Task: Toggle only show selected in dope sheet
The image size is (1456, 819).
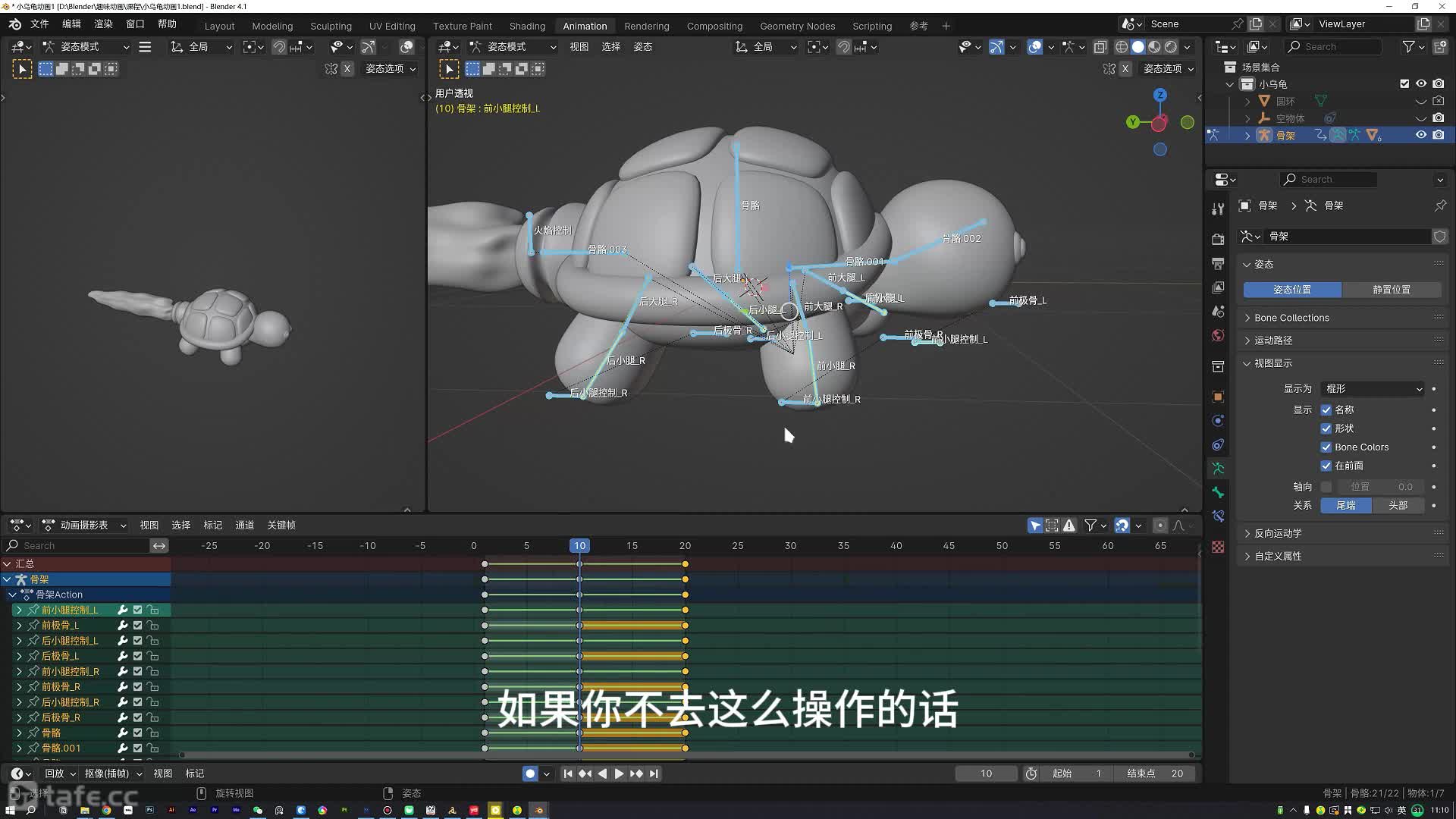Action: [x=1035, y=525]
